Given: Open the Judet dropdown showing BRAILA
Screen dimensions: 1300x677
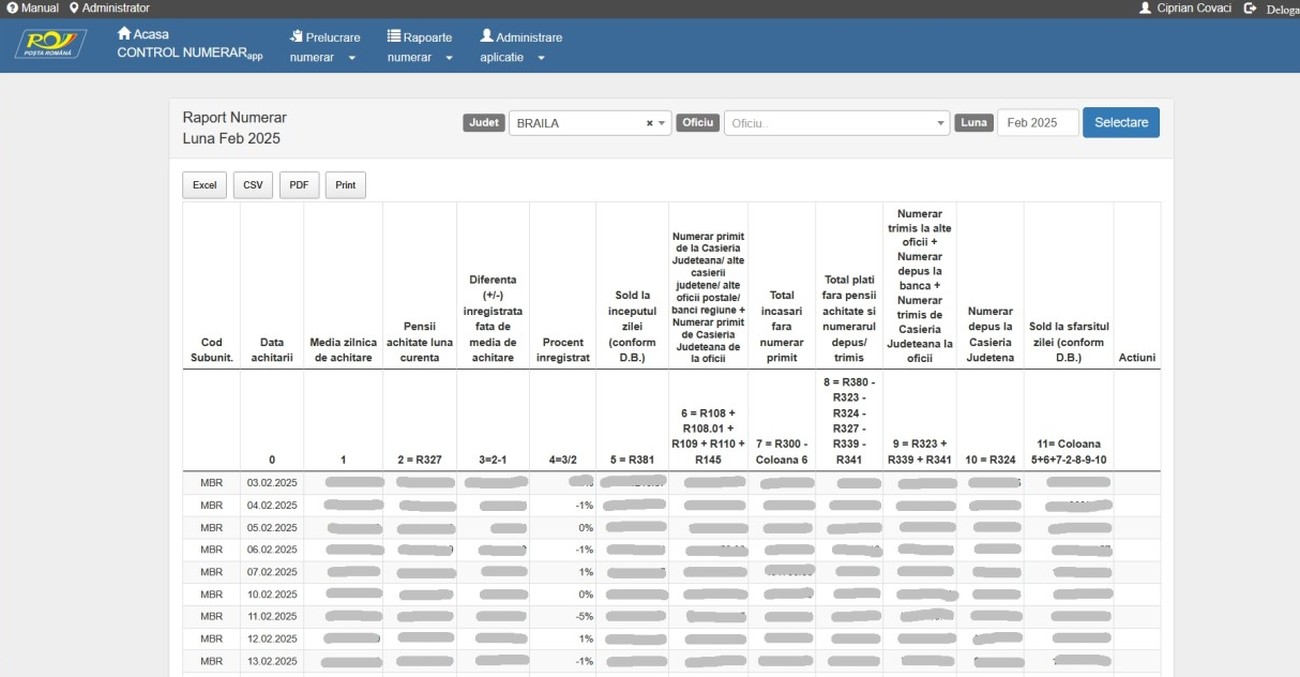Looking at the screenshot, I should (588, 123).
